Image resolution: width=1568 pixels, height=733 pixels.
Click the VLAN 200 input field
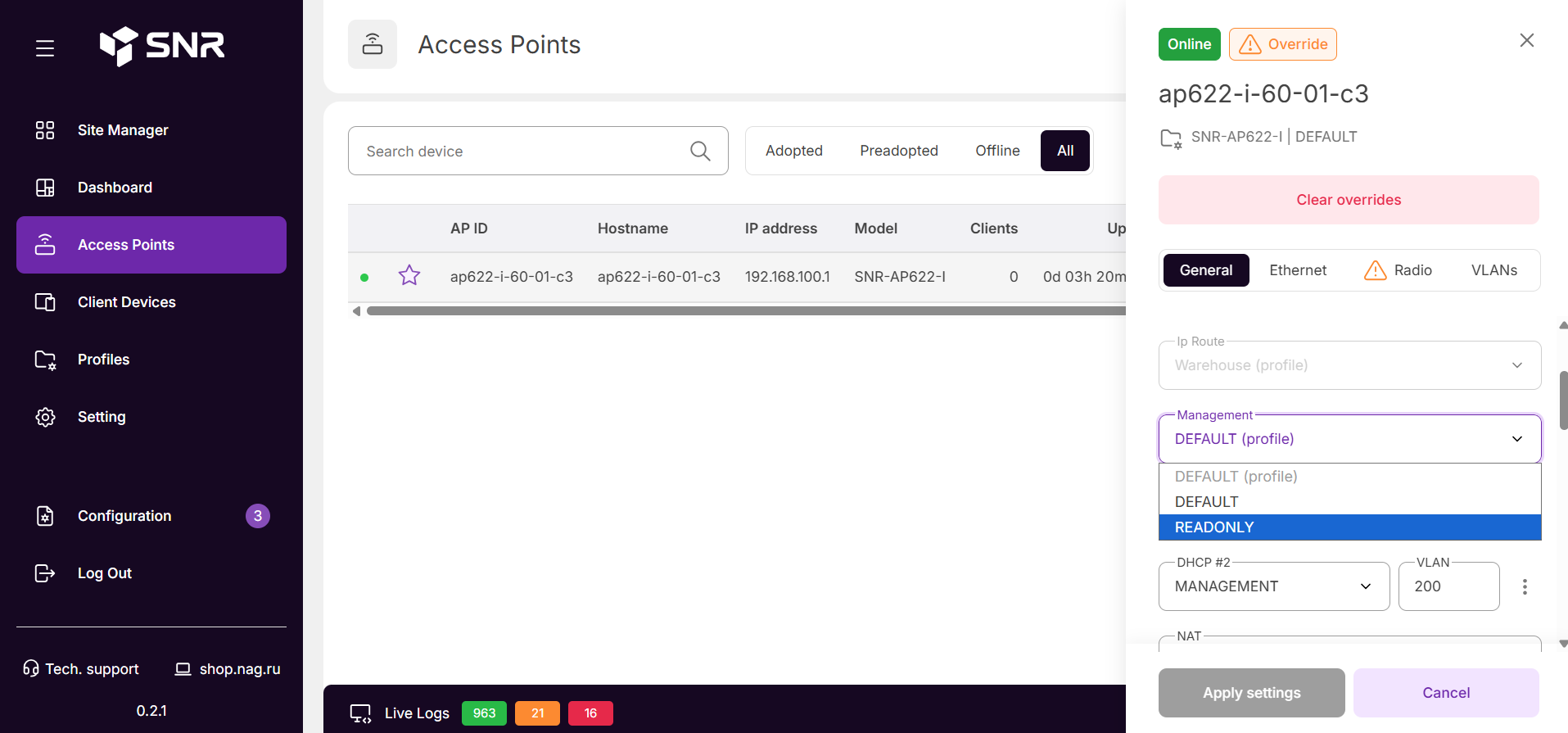(x=1448, y=586)
